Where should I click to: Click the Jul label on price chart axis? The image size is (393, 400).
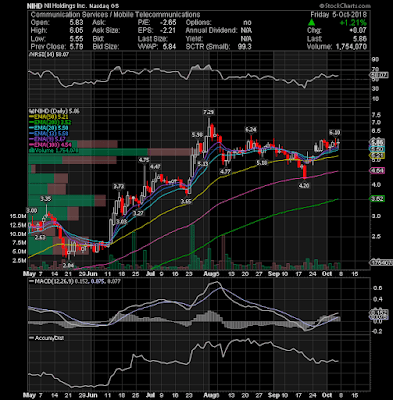[x=151, y=274]
